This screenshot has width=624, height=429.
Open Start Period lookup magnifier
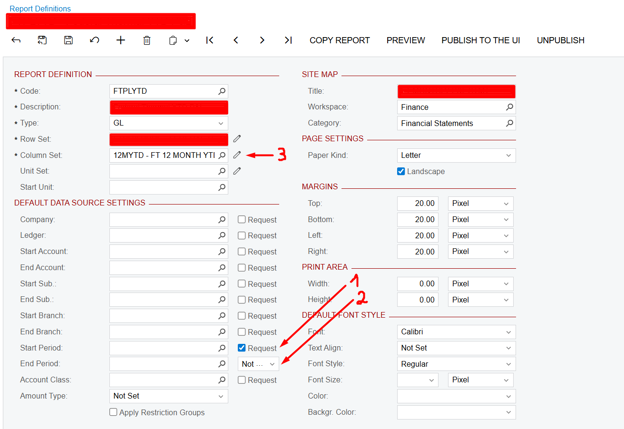222,348
